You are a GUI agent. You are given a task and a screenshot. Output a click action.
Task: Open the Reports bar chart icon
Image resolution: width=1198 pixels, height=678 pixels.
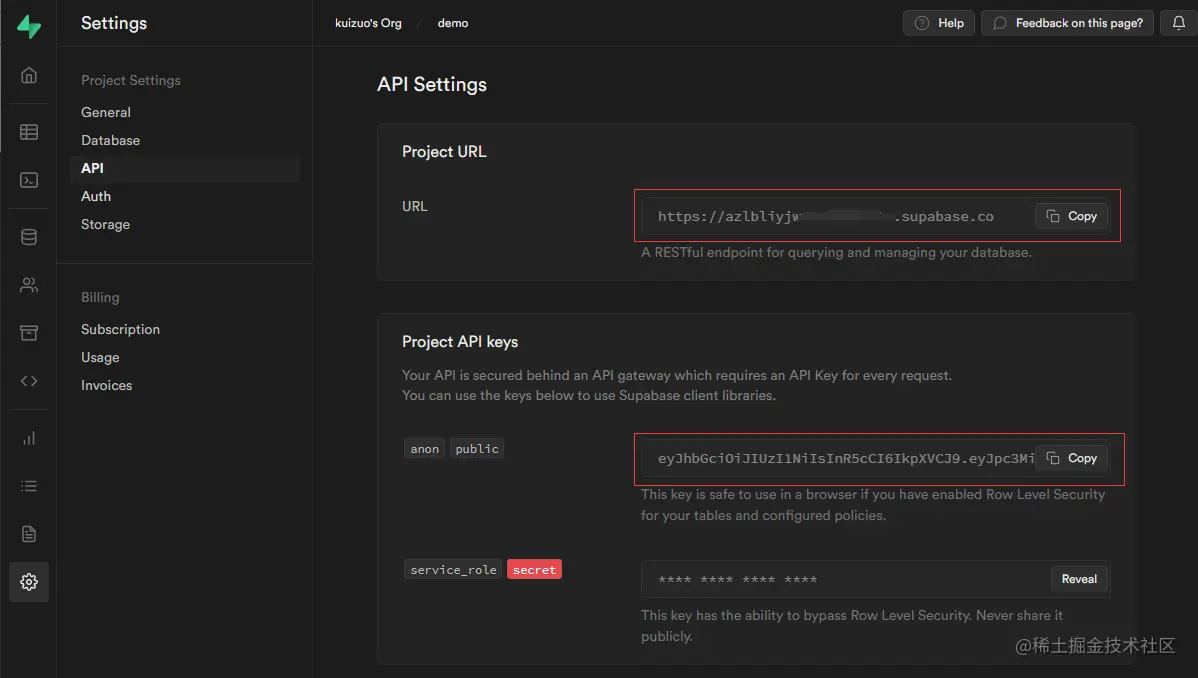[29, 438]
